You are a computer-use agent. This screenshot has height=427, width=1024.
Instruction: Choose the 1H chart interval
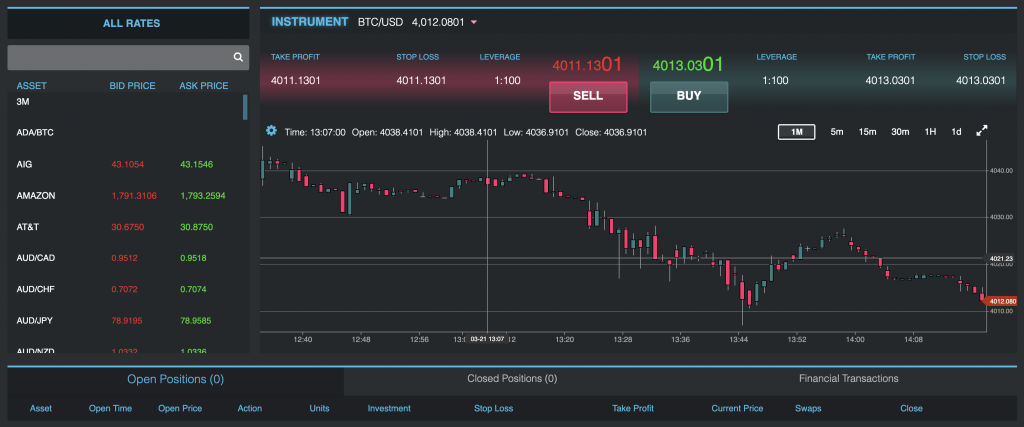pyautogui.click(x=930, y=132)
